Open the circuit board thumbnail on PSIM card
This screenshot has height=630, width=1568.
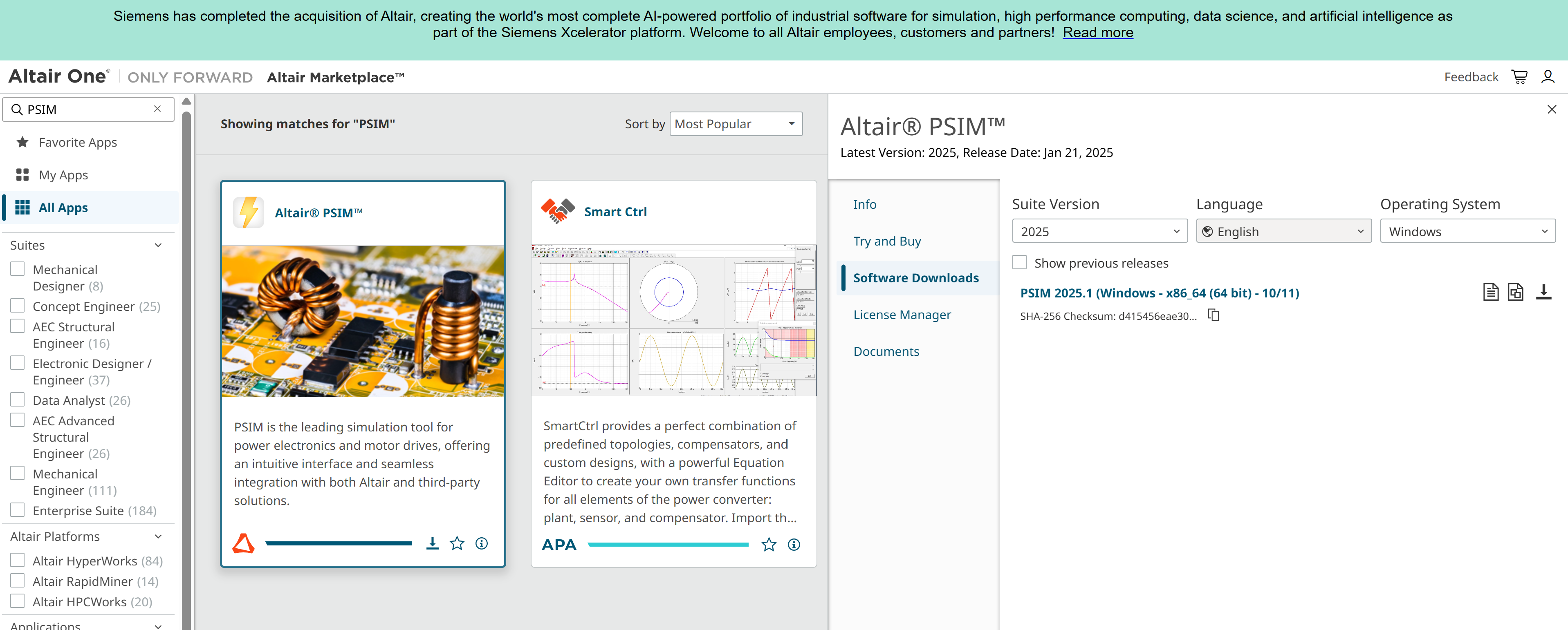[x=363, y=321]
